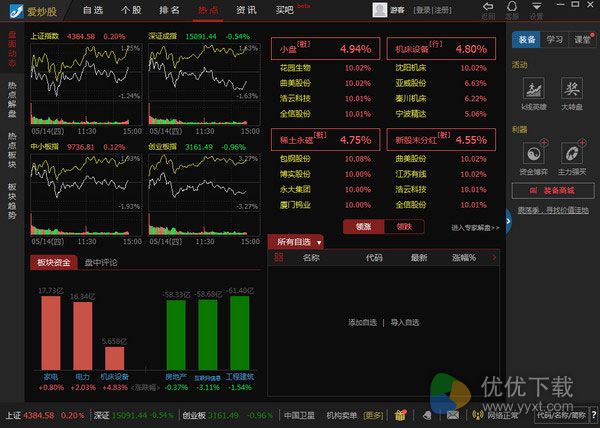600x428 pixels.
Task: Click the green 工程建筑 -61.40亿 bar
Action: 240,333
